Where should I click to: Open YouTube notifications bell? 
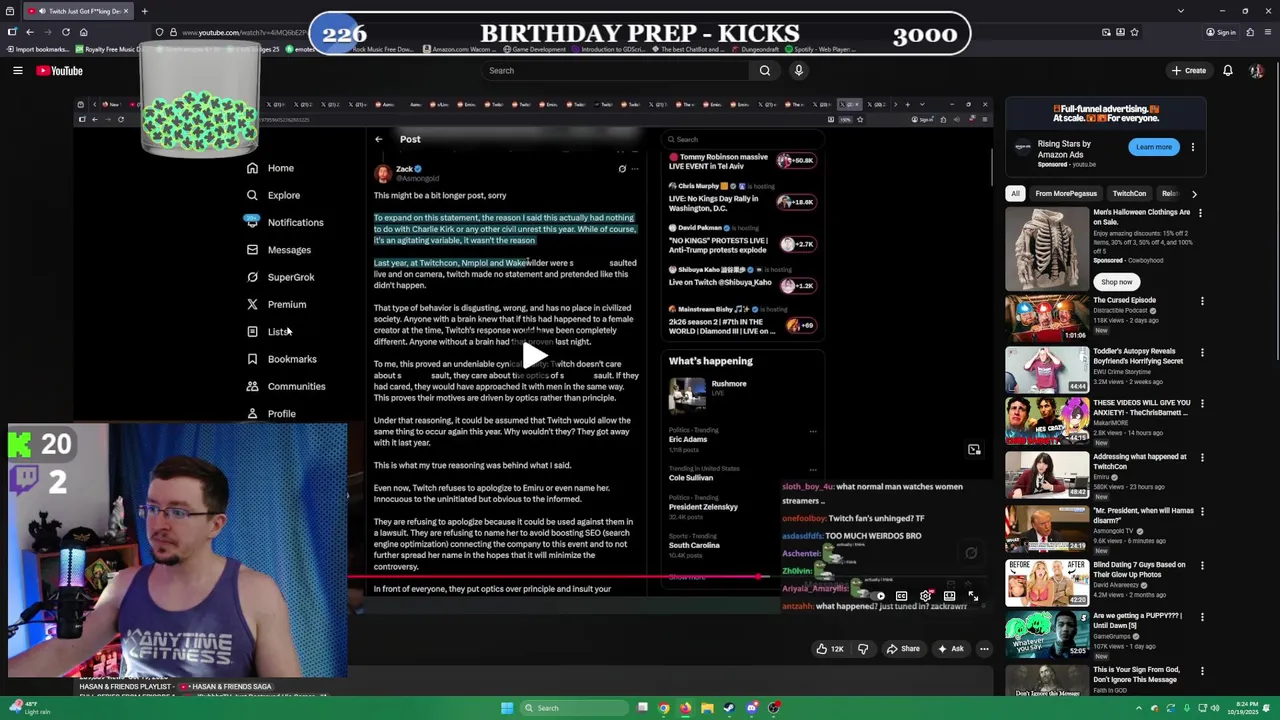tap(1227, 71)
